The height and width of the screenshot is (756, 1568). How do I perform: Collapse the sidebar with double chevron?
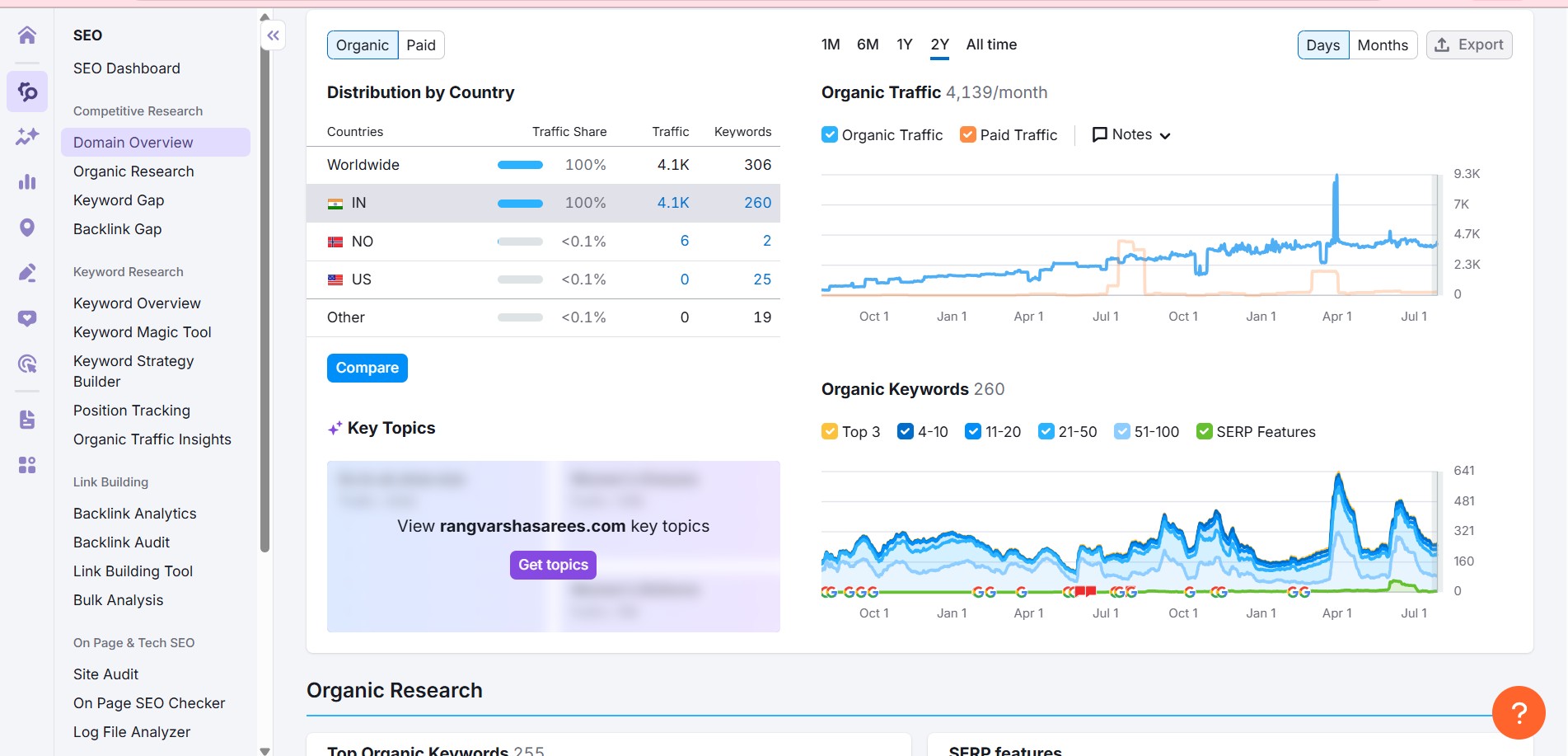coord(274,35)
